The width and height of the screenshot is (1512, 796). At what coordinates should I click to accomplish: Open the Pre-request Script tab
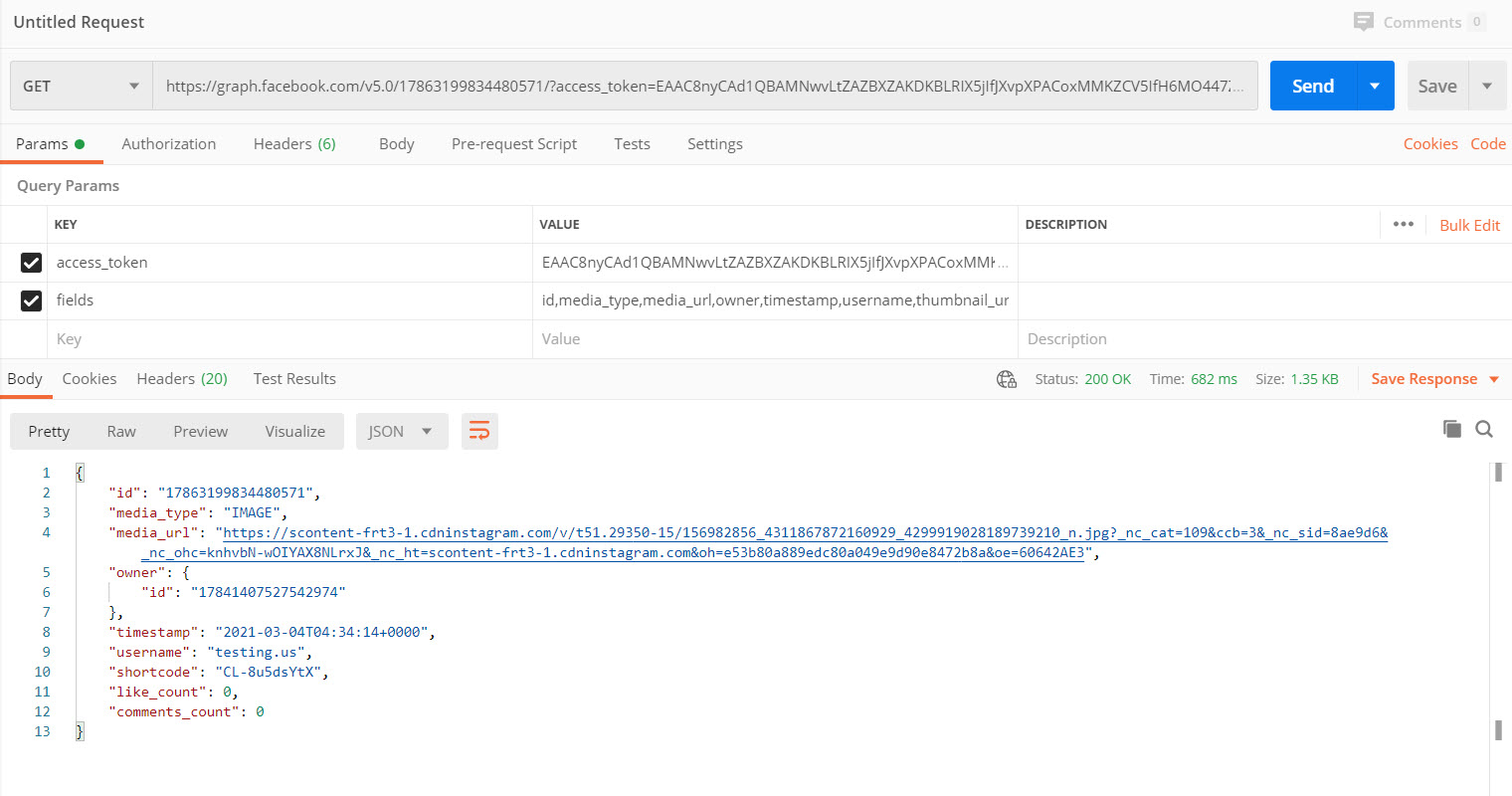pos(514,144)
